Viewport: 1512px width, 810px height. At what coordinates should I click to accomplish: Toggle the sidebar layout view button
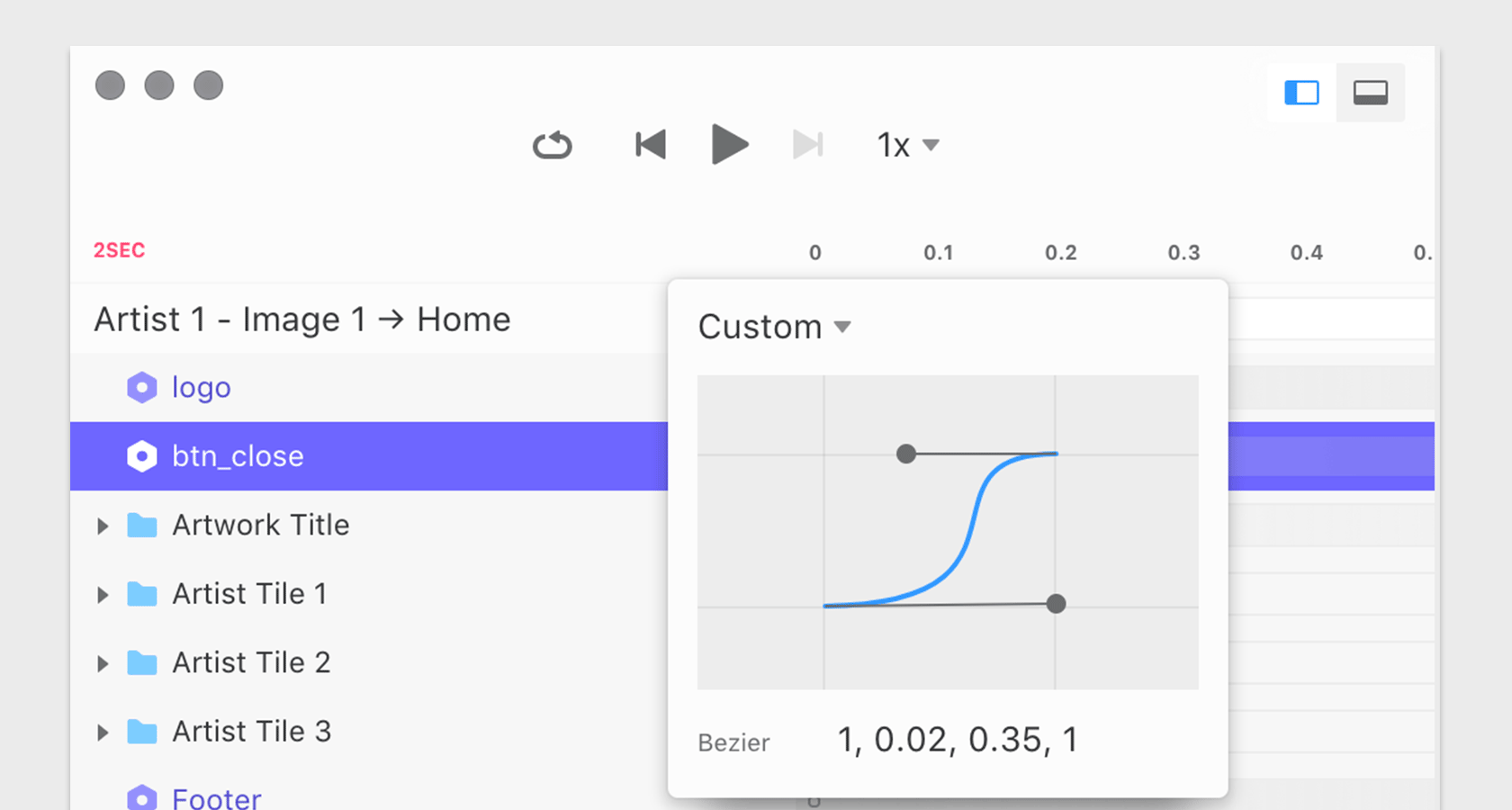tap(1301, 92)
